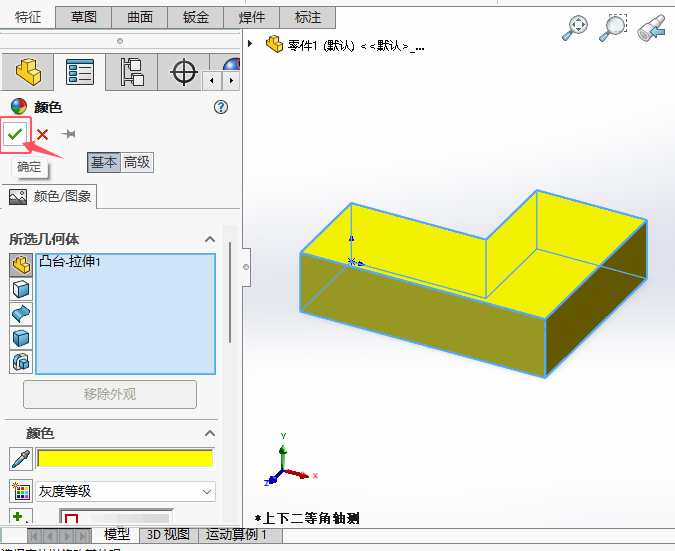
Task: Click the property panel vertical scrollbar
Action: 230,293
